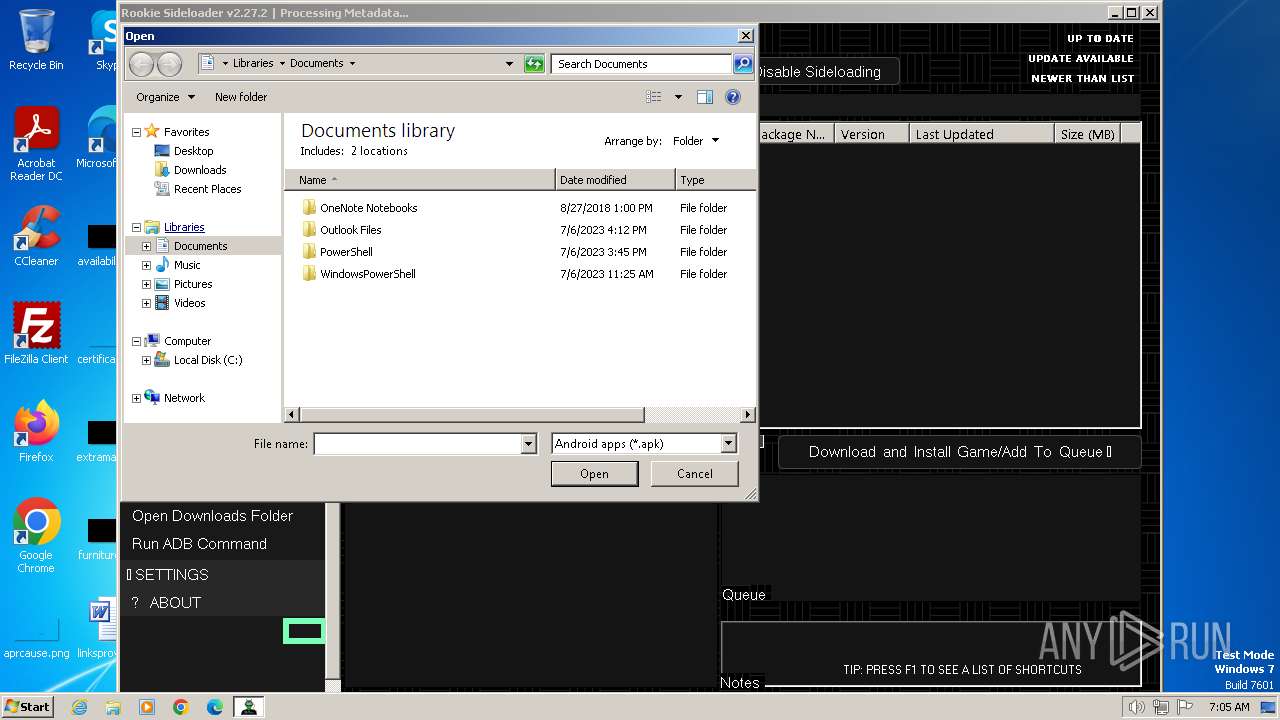
Task: Click Download and Install Game/Add To Queue
Action: [960, 452]
